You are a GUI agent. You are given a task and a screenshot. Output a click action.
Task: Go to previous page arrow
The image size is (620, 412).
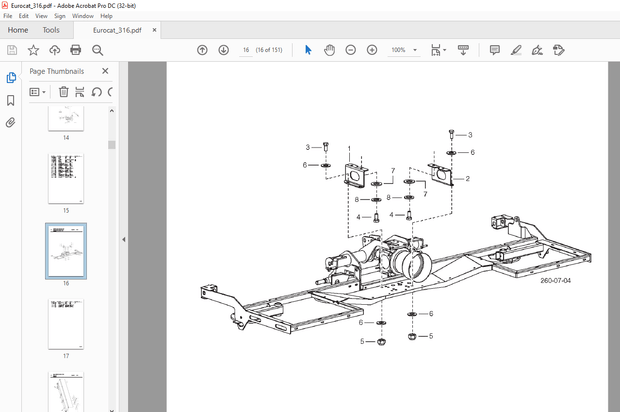(x=202, y=50)
